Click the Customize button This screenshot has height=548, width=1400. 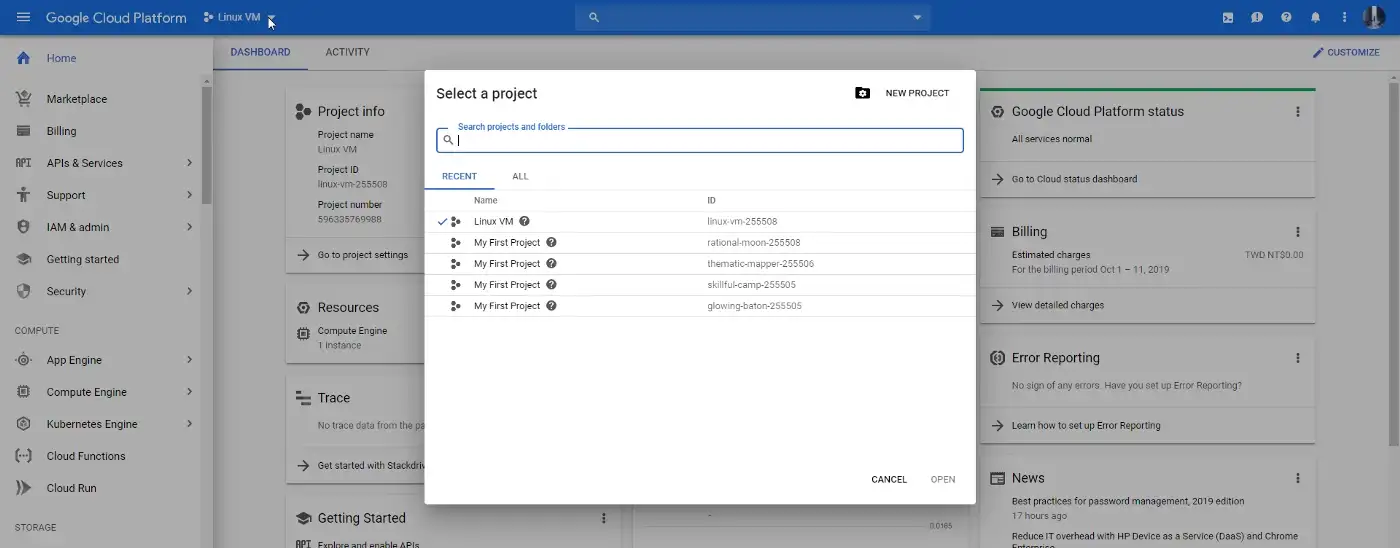[1346, 52]
